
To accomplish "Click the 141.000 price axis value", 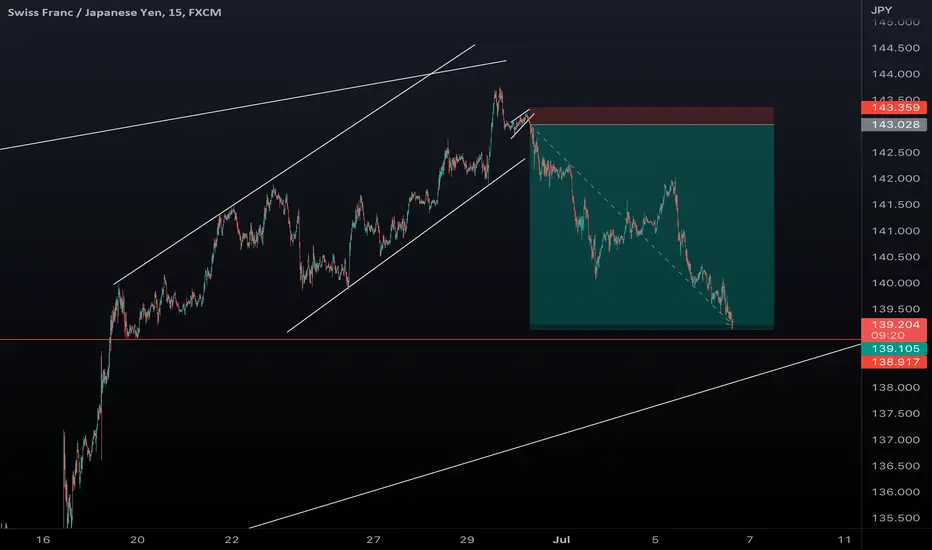I will tap(895, 231).
